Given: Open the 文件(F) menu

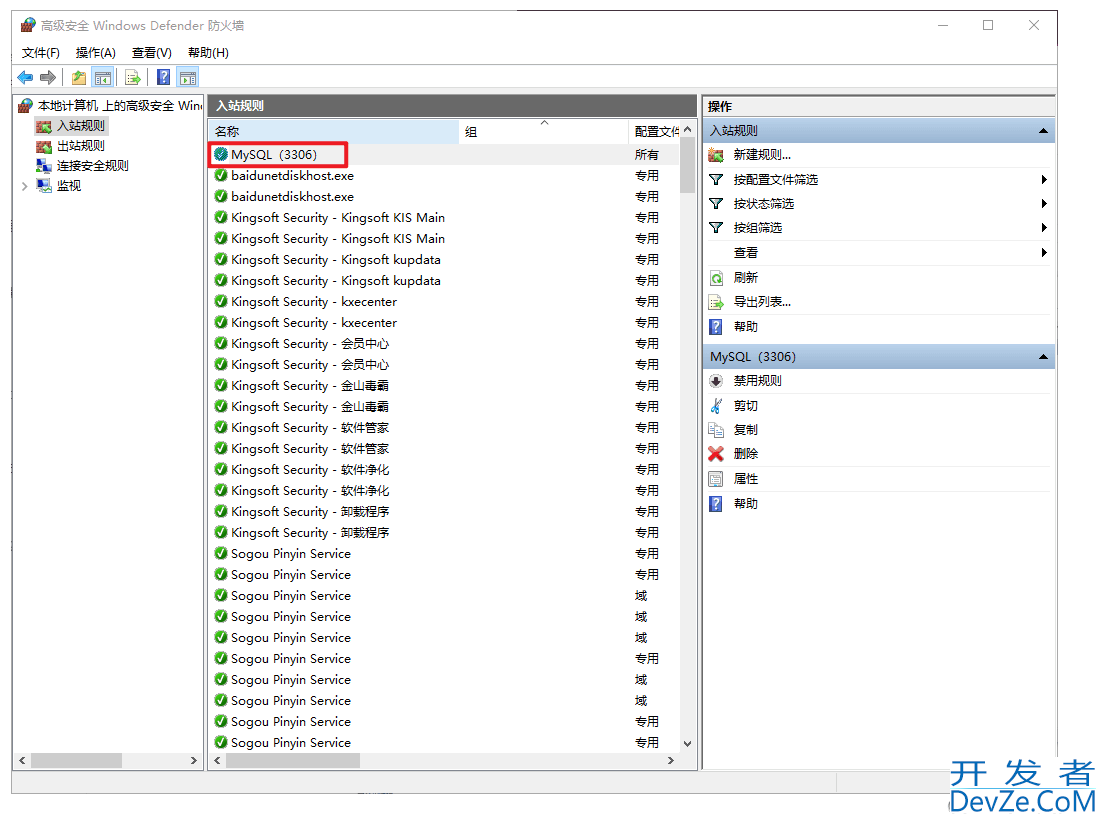Looking at the screenshot, I should pyautogui.click(x=40, y=53).
